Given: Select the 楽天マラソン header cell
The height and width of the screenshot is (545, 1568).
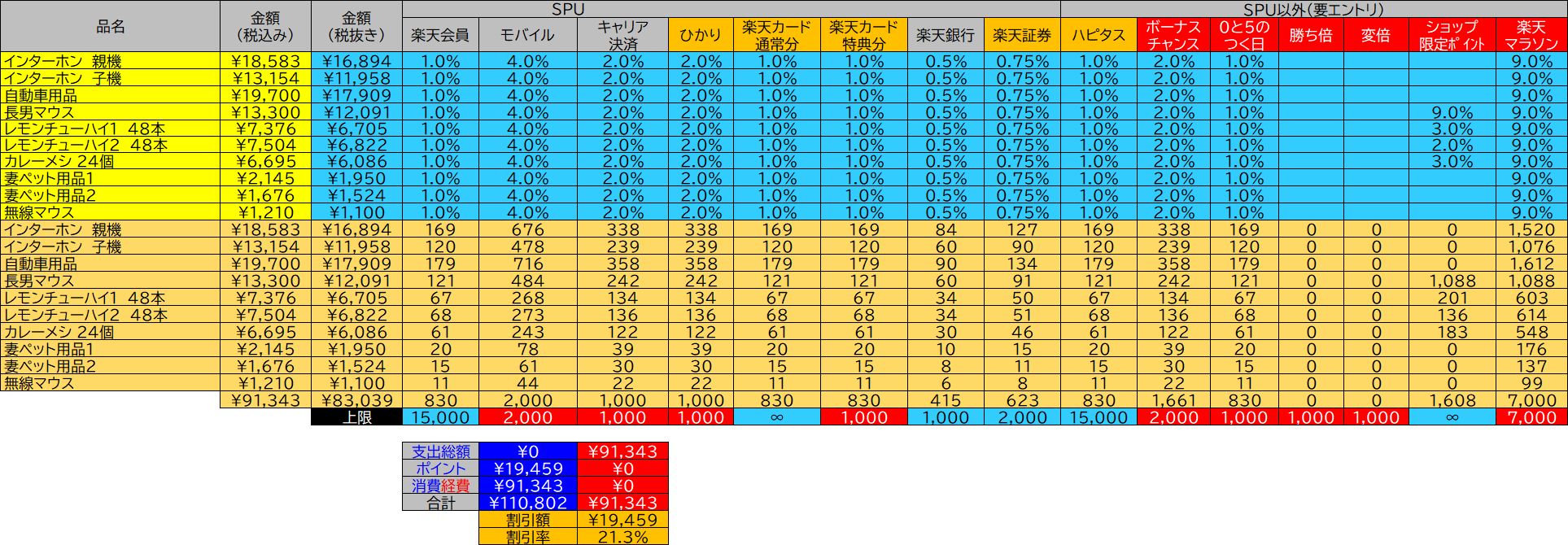Looking at the screenshot, I should (1531, 35).
